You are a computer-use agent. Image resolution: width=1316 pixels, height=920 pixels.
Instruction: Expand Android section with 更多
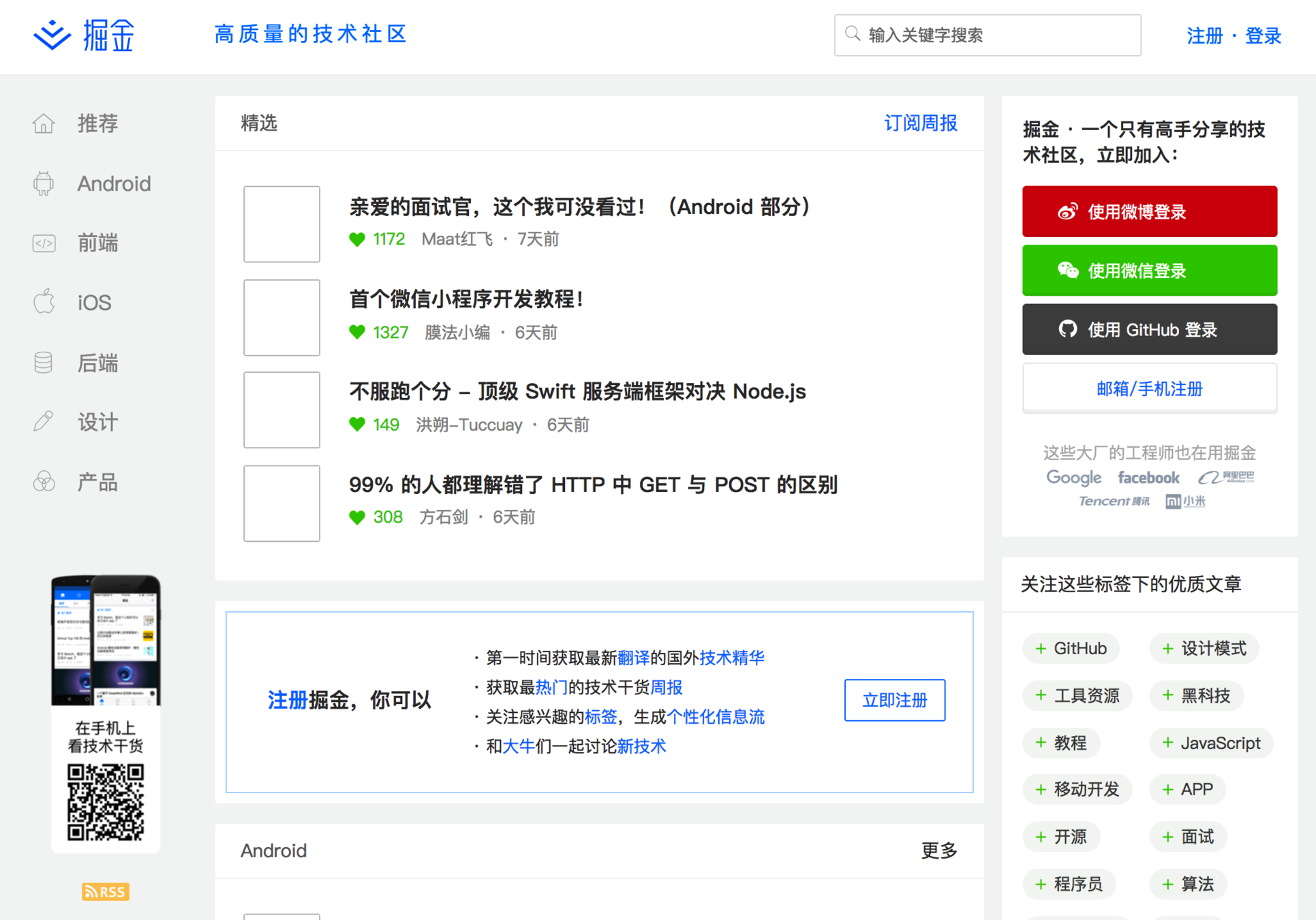click(938, 850)
